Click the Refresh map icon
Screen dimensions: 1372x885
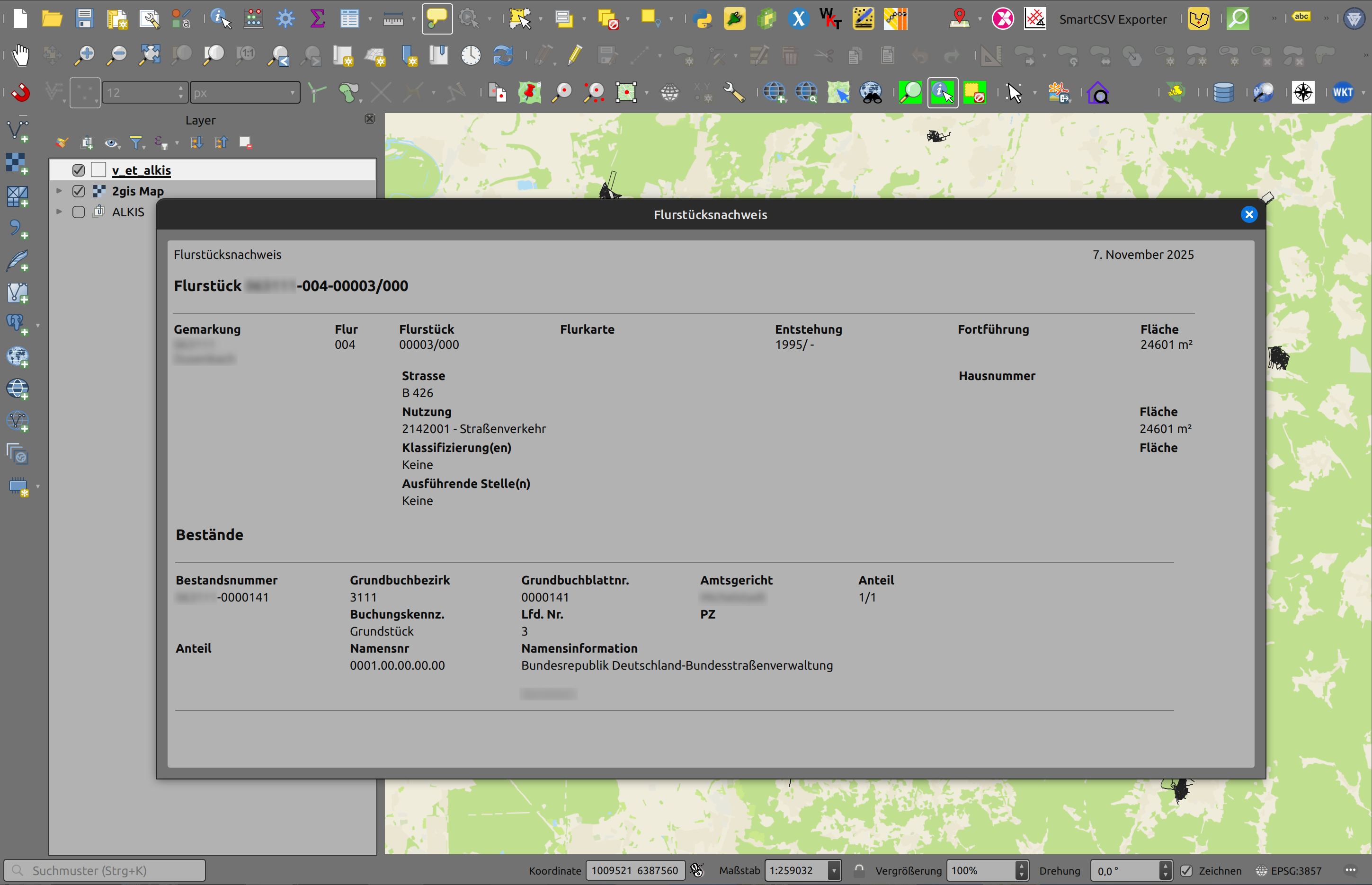[503, 55]
